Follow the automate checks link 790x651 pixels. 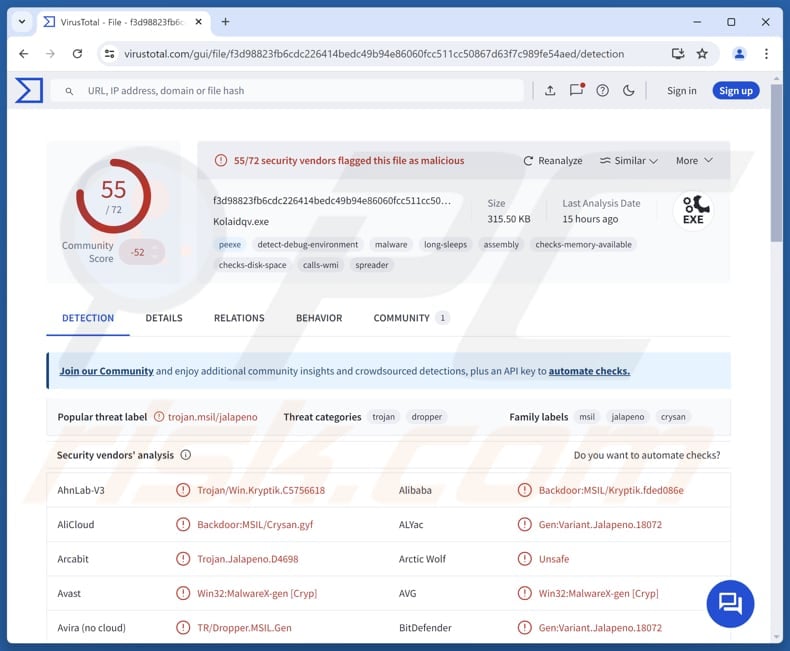(589, 371)
